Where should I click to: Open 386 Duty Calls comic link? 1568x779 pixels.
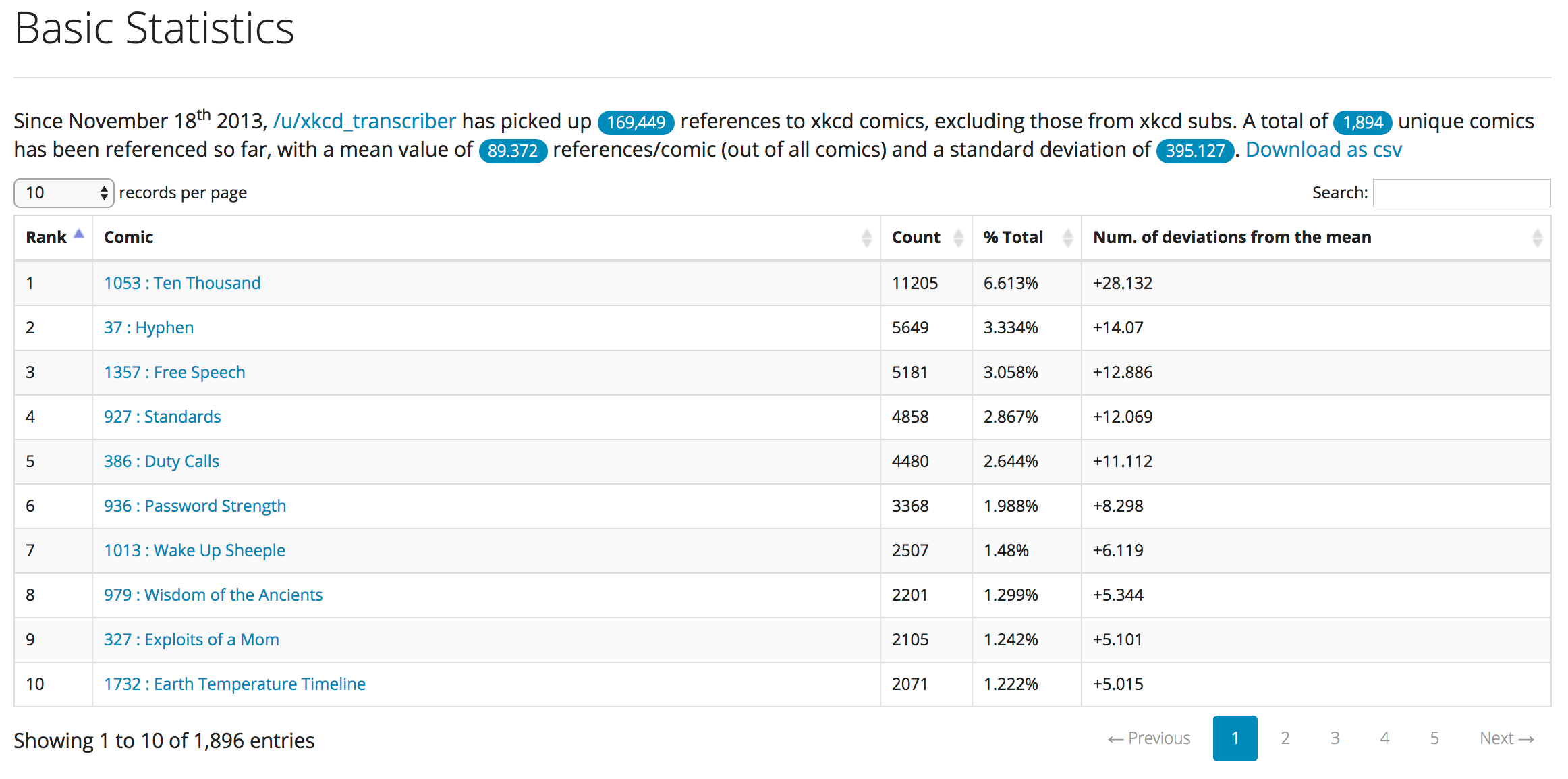click(161, 461)
